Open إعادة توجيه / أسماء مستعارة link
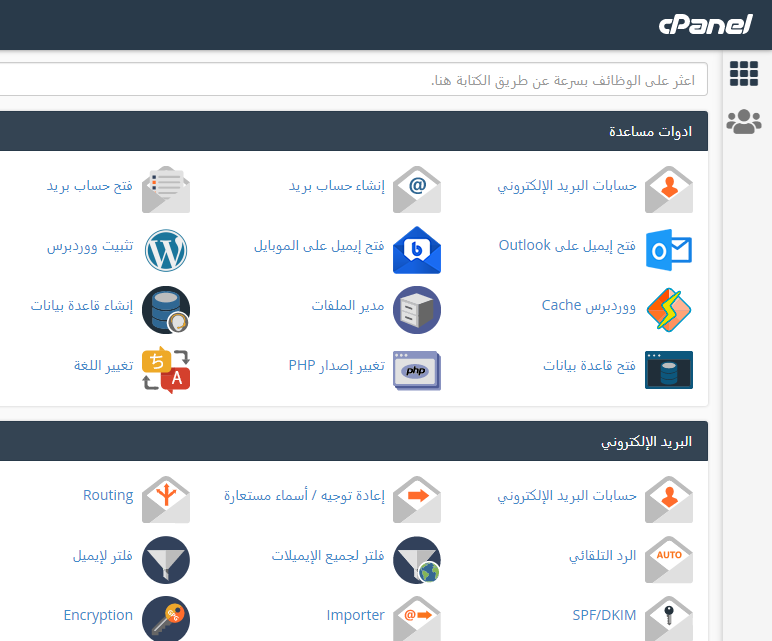This screenshot has height=641, width=772. click(x=304, y=495)
